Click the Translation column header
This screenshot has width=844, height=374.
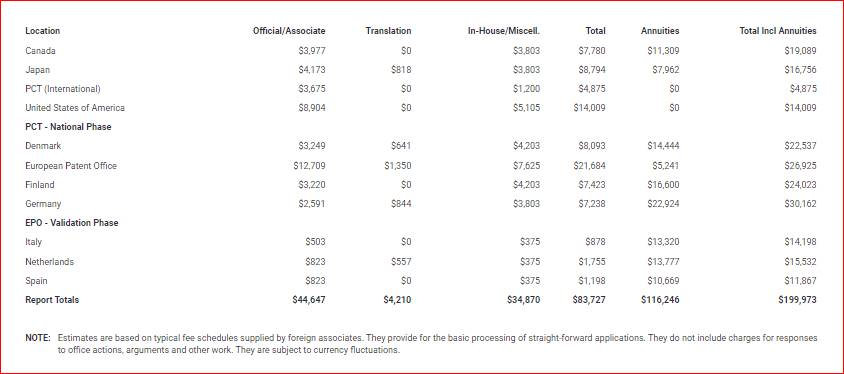388,31
